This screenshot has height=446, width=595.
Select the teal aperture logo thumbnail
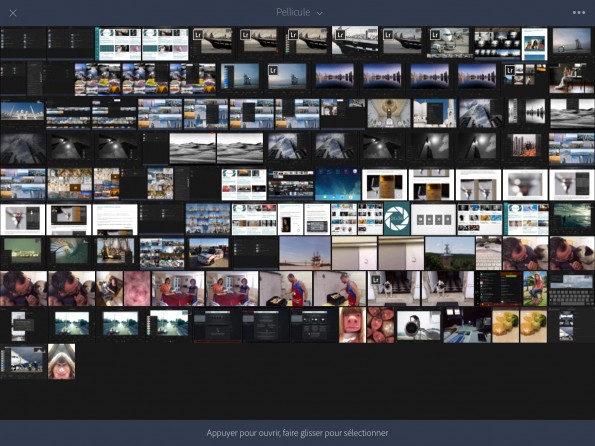coord(397,219)
